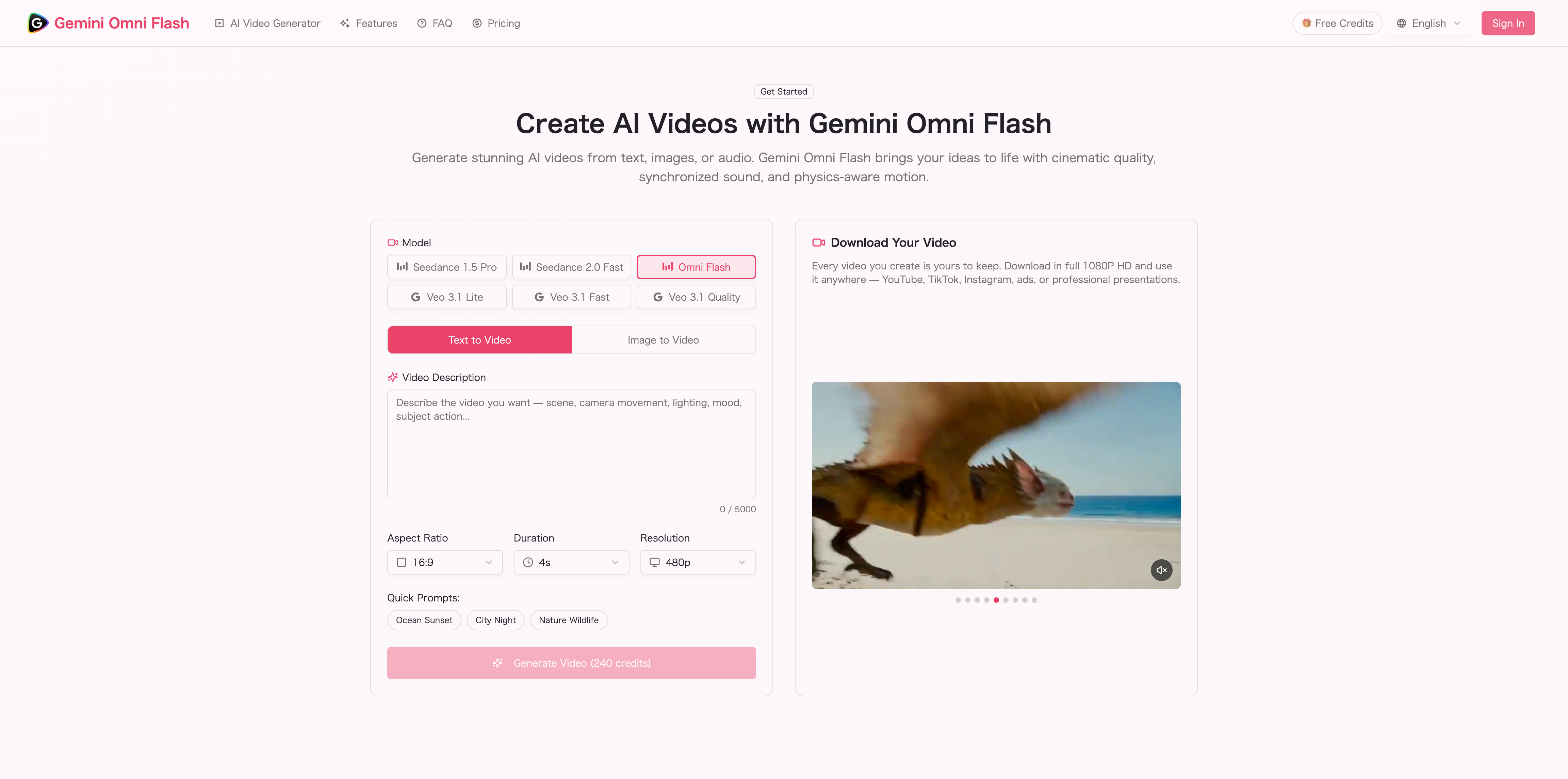The image size is (1568, 779).
Task: Click the bars icon on Omni Flash
Action: (x=668, y=267)
